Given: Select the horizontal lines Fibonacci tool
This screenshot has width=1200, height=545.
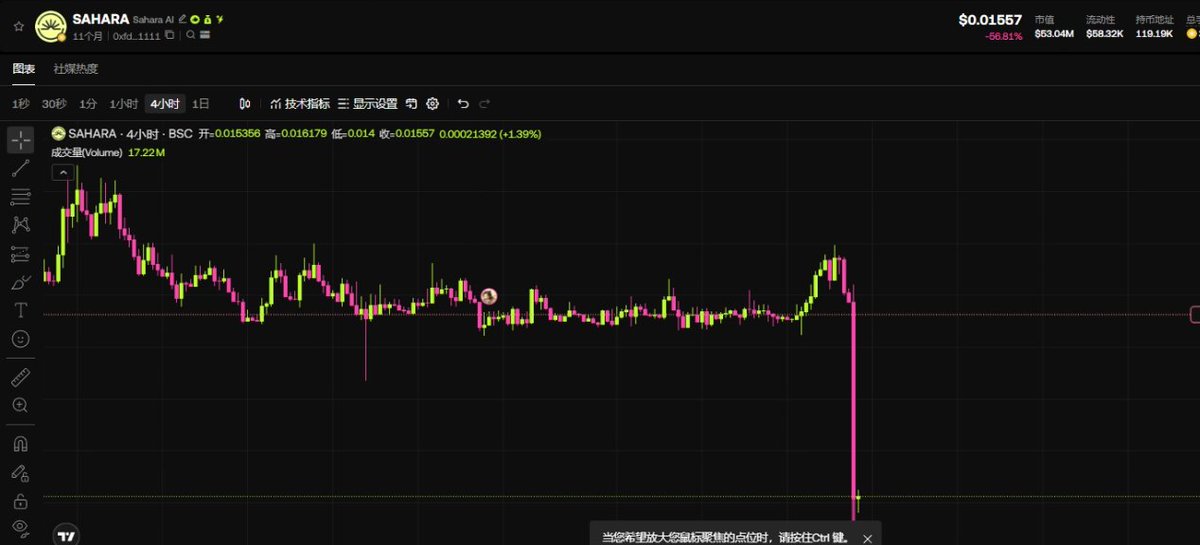Looking at the screenshot, I should 21,196.
